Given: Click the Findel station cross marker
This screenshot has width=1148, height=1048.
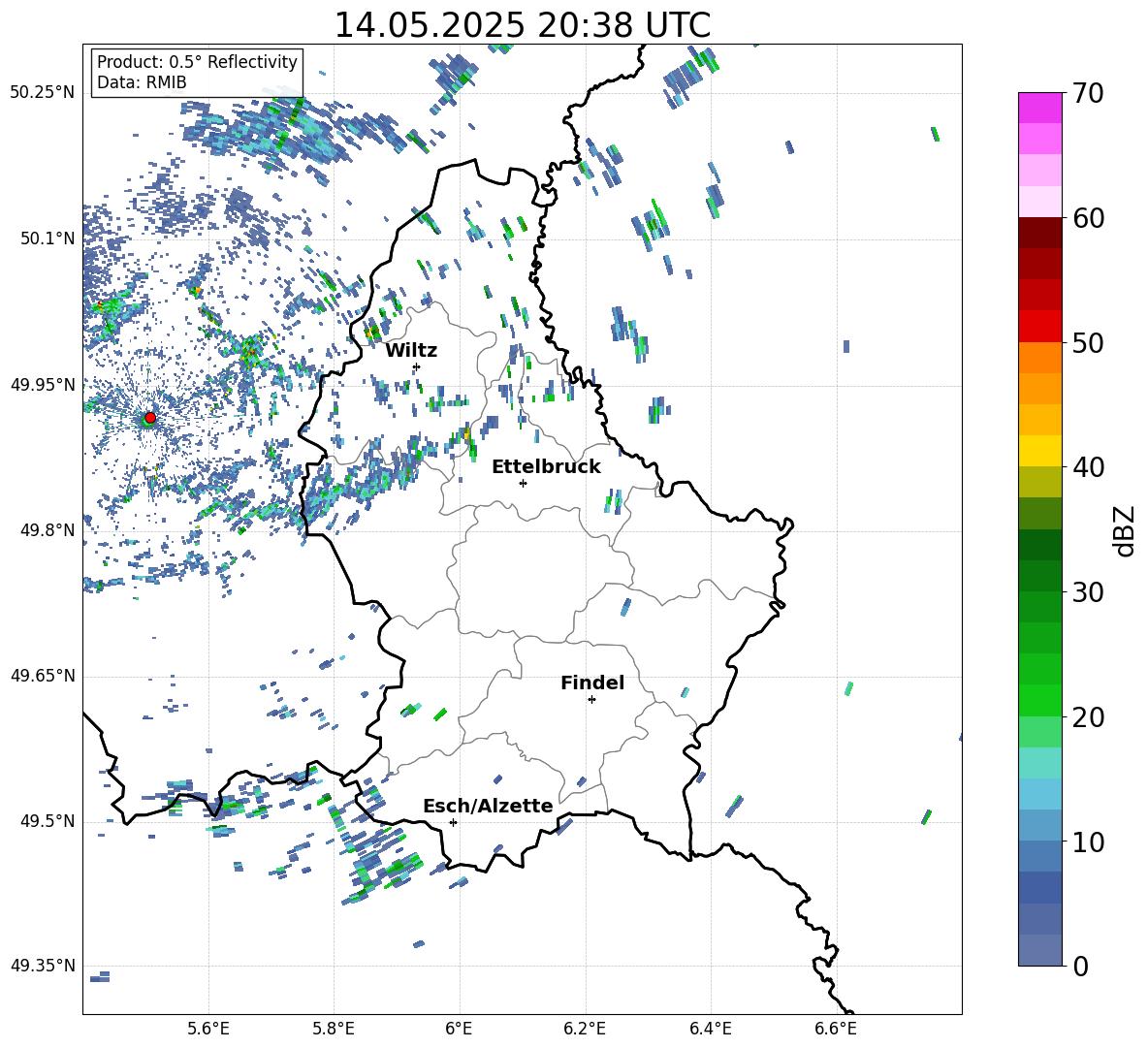Looking at the screenshot, I should [x=591, y=700].
